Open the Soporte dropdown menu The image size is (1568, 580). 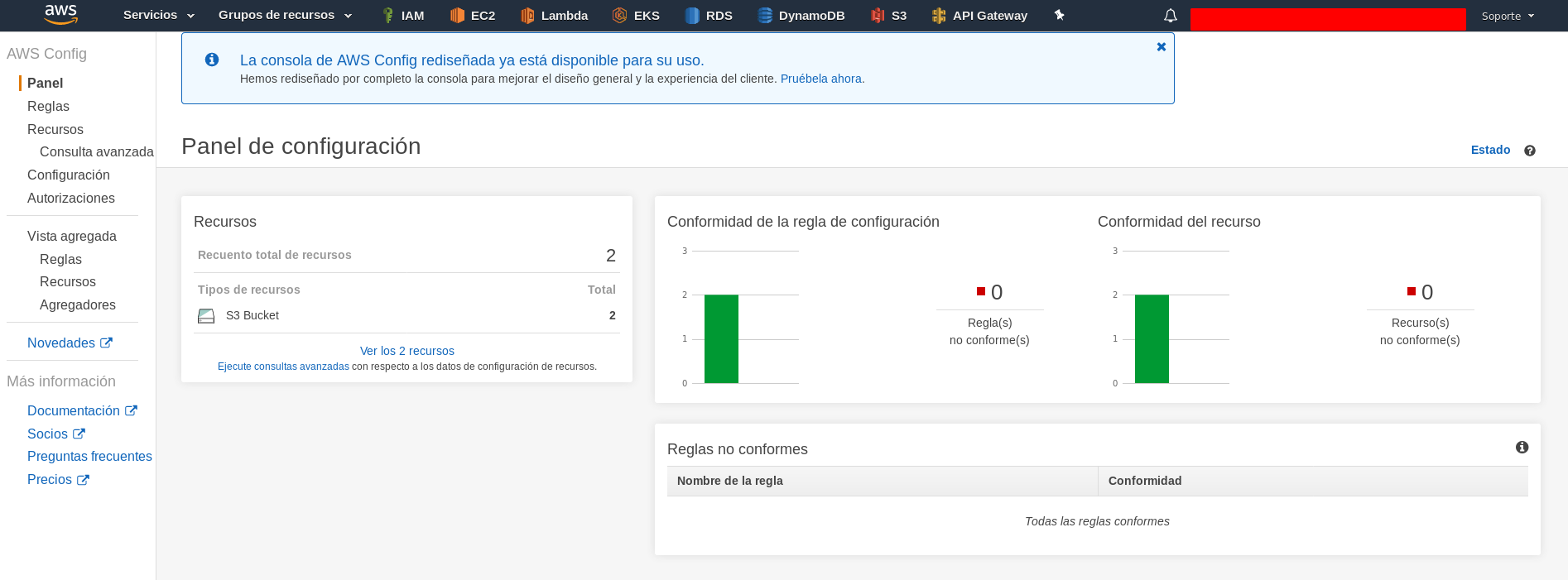(x=1508, y=16)
